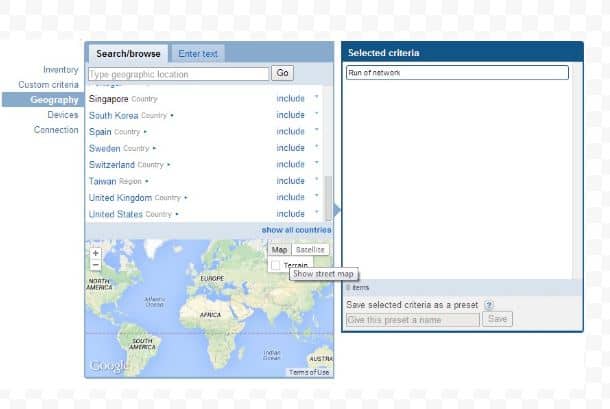
Task: Open the Connection targeting section
Action: click(56, 130)
